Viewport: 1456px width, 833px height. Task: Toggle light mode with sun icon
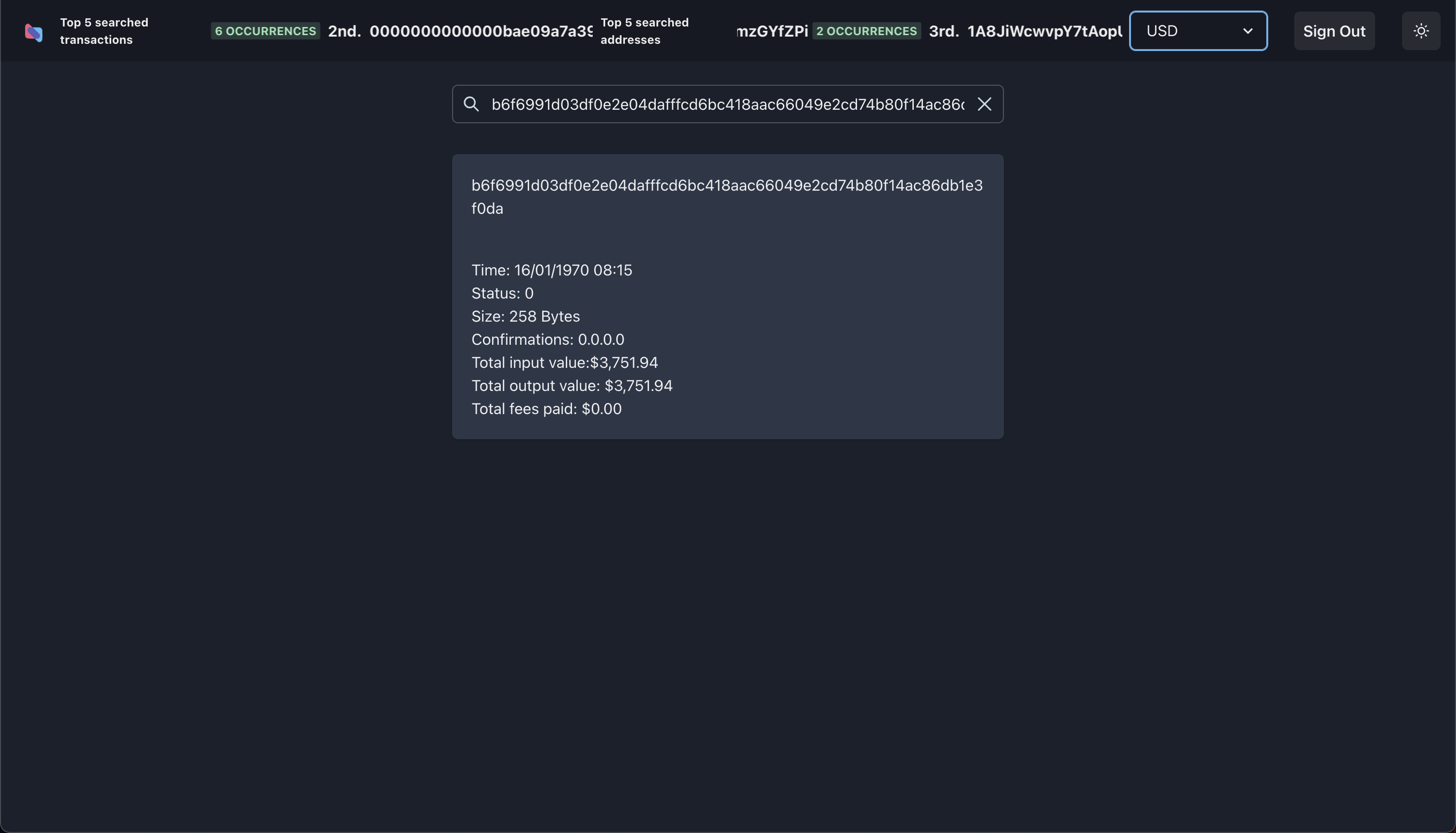coord(1420,31)
